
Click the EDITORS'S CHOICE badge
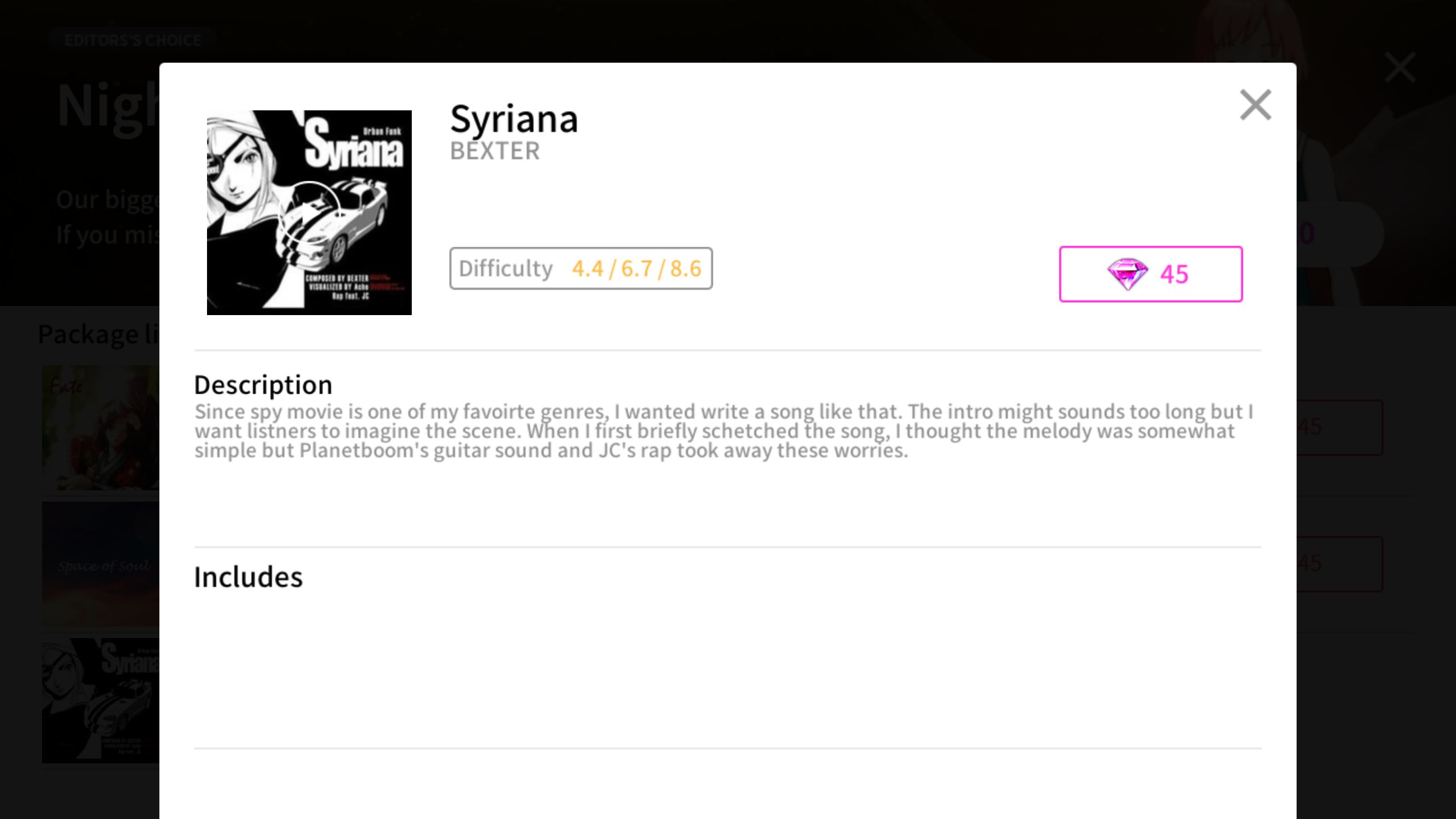[x=133, y=40]
